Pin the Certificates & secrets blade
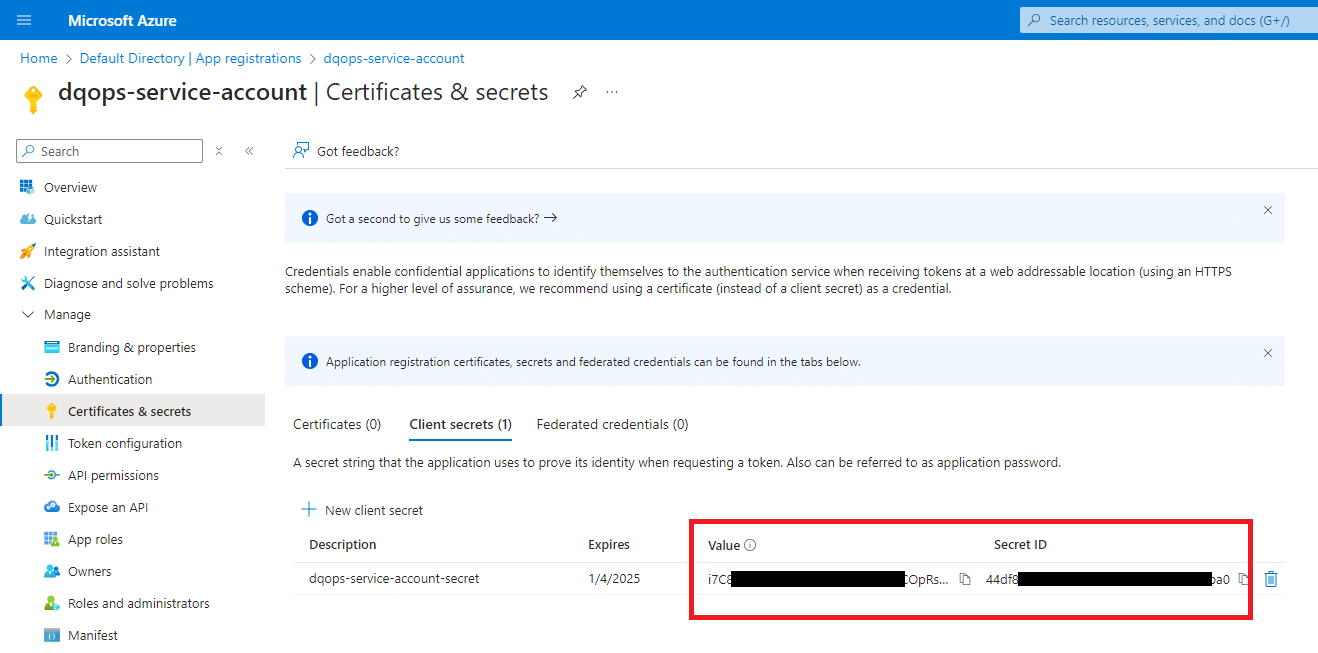 (x=579, y=92)
